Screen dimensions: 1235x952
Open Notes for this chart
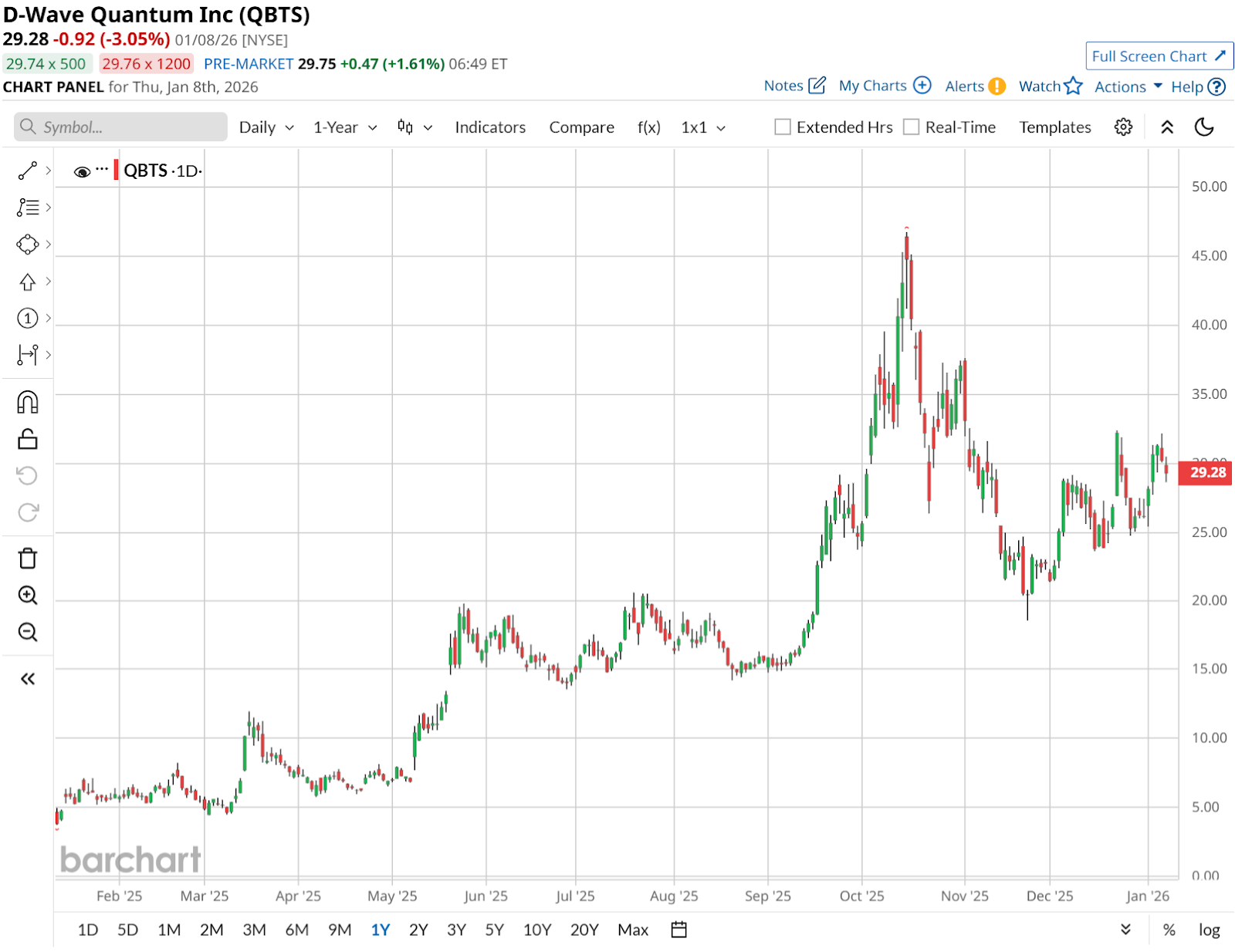click(795, 86)
